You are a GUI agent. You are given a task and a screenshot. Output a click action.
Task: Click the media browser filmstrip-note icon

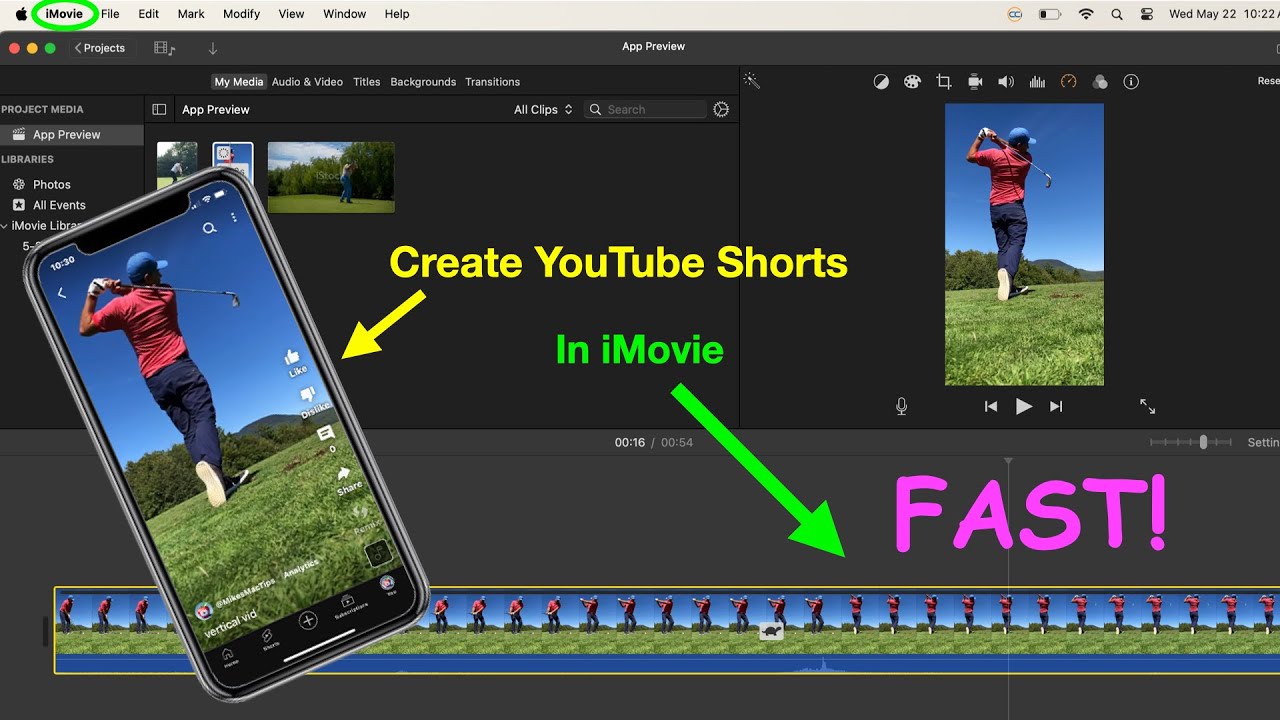click(164, 48)
